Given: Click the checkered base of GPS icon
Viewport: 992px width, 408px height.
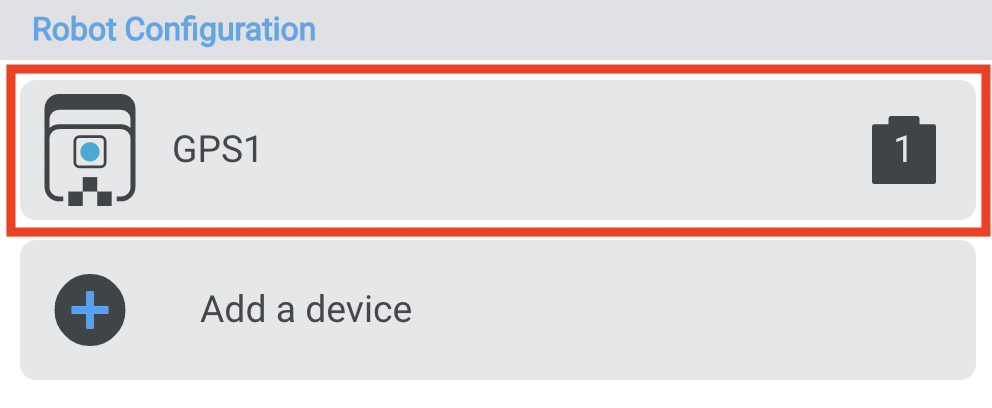Looking at the screenshot, I should pos(90,192).
